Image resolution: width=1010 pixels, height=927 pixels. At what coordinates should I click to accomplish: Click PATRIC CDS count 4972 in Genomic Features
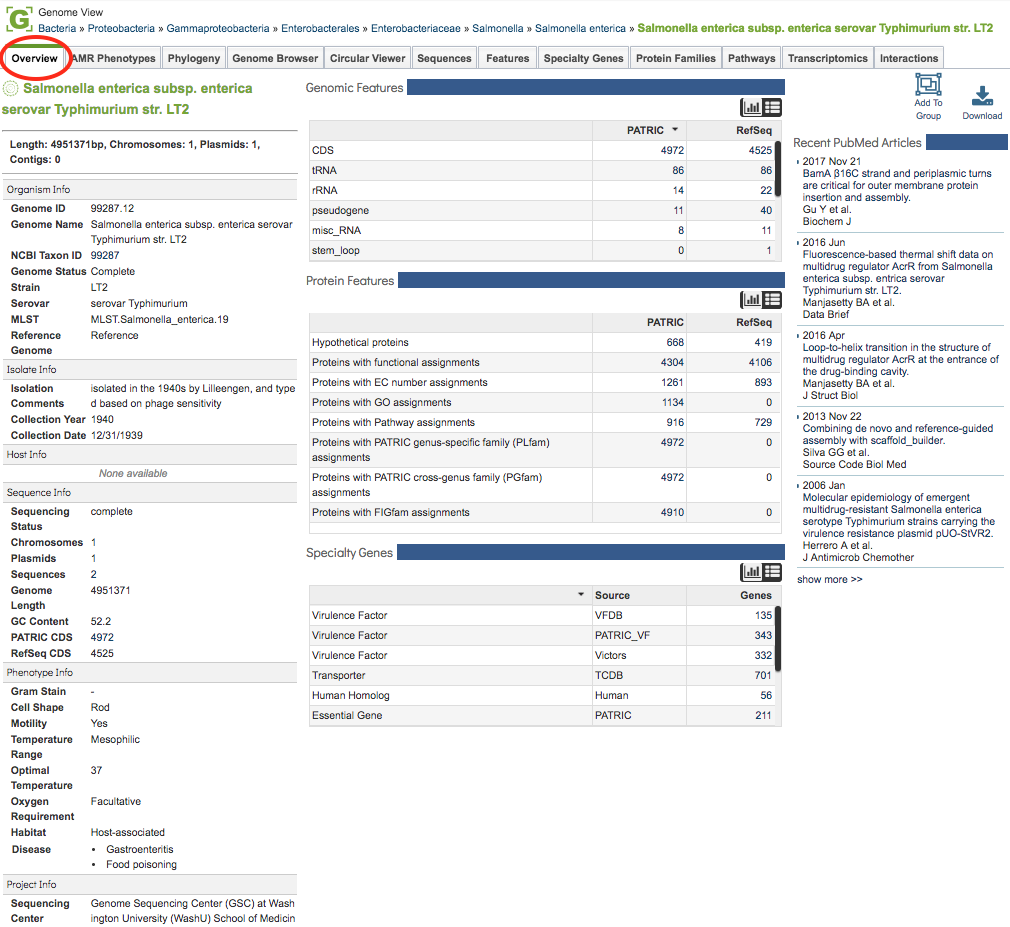672,150
